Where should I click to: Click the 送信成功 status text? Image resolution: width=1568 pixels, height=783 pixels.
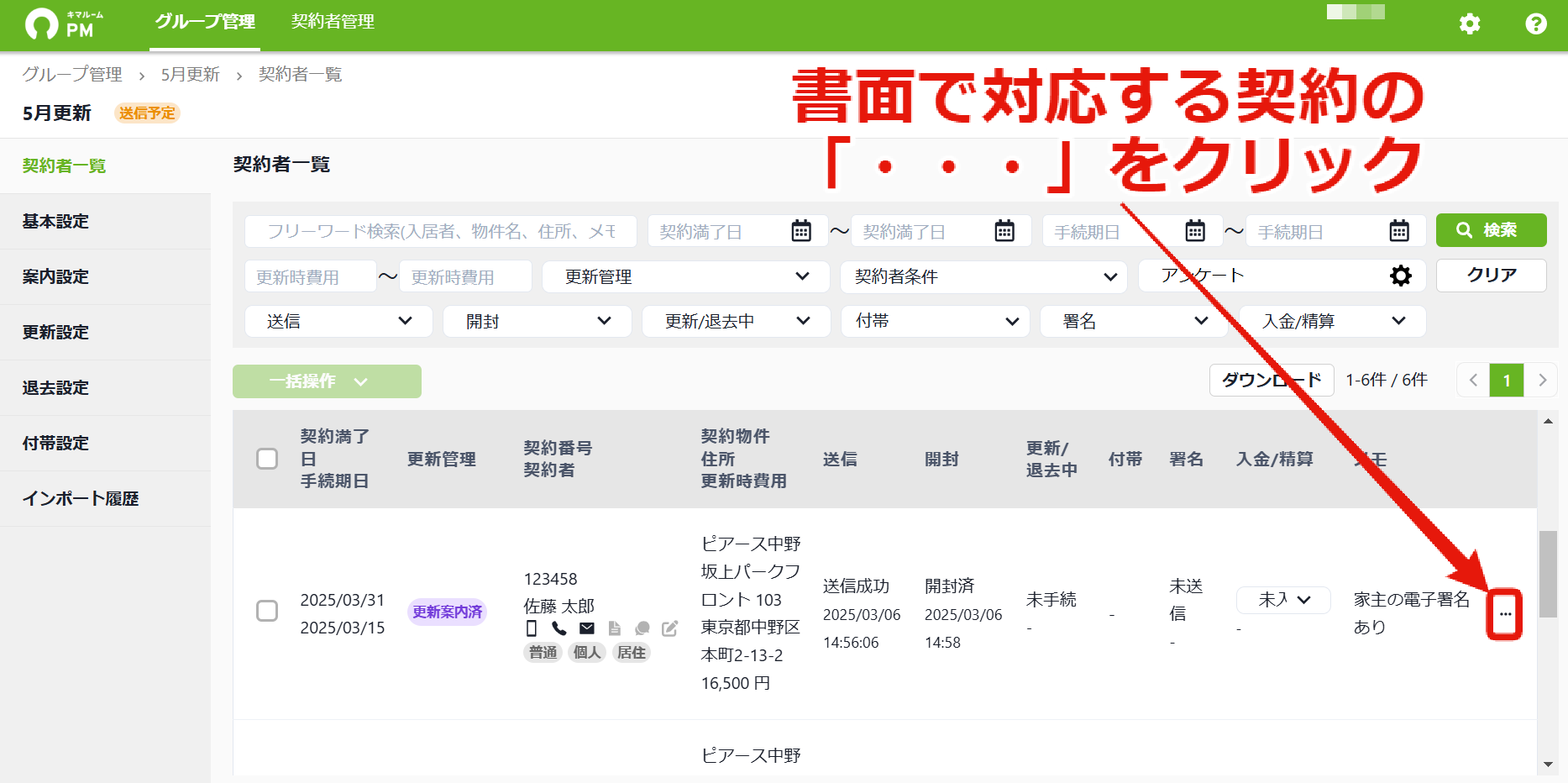856,586
